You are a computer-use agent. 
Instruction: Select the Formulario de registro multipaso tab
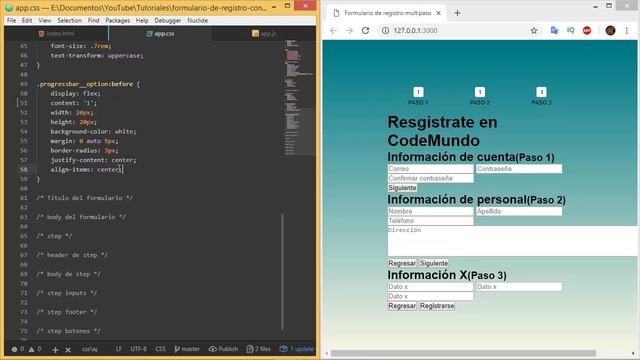(387, 13)
